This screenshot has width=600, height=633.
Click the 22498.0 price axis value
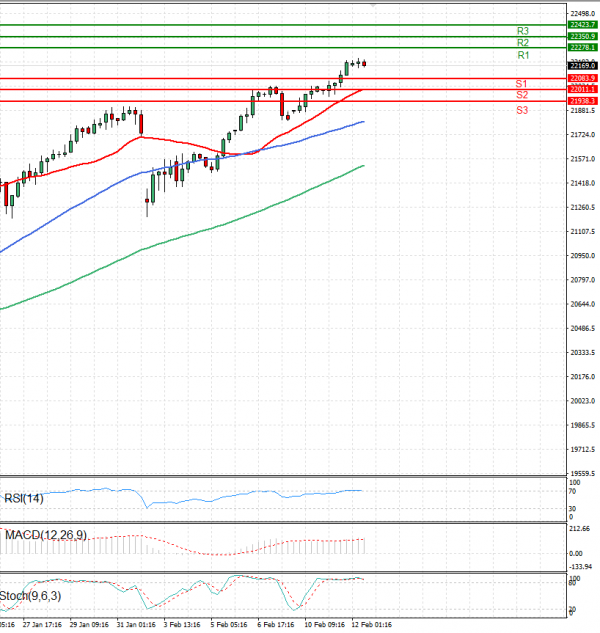[583, 14]
